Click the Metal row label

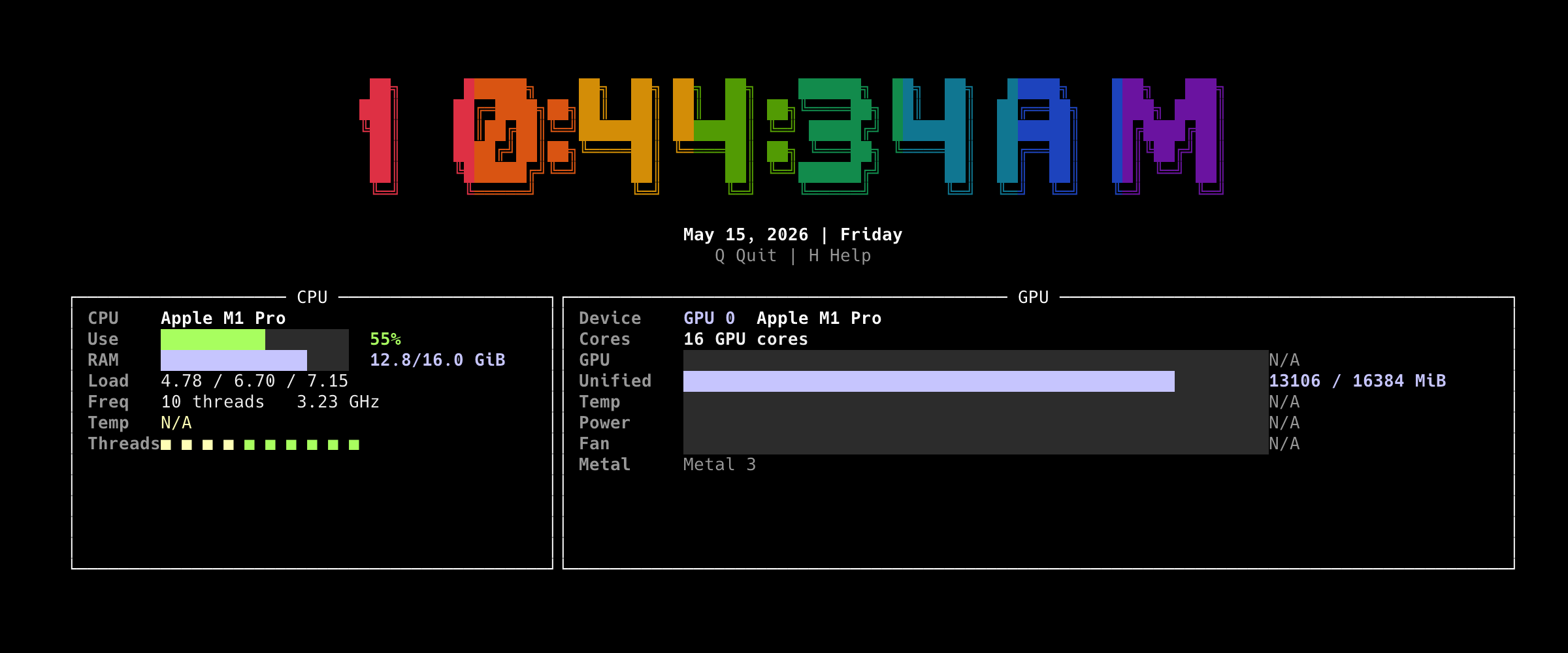[x=605, y=464]
